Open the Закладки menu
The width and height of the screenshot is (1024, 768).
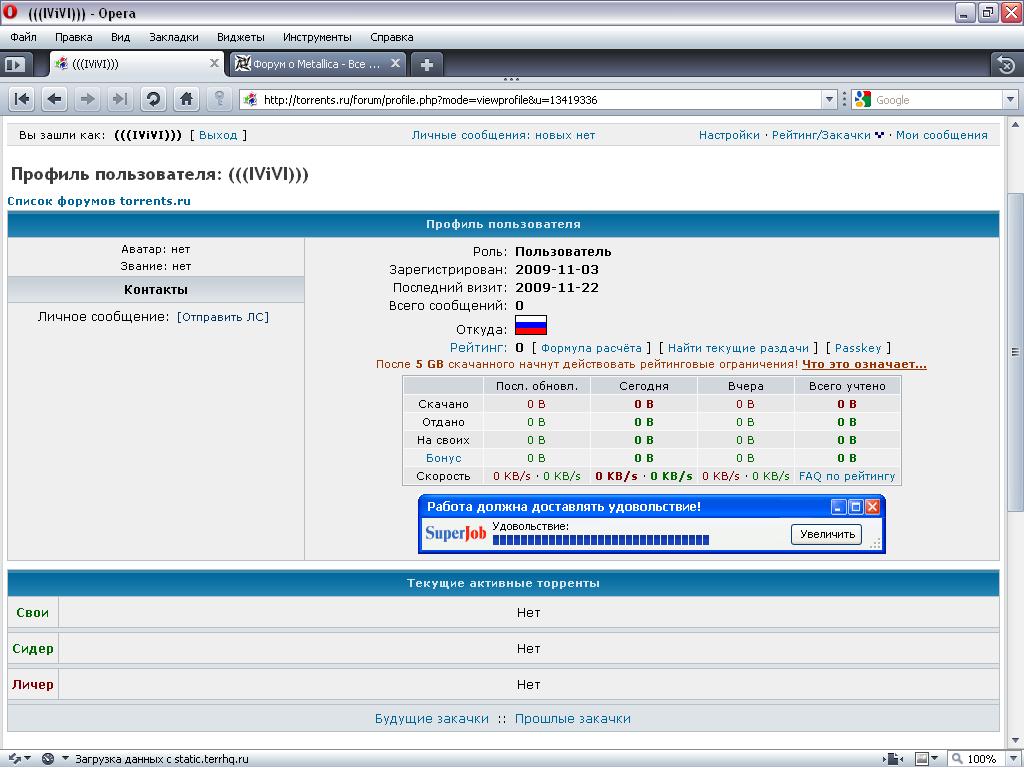point(173,37)
